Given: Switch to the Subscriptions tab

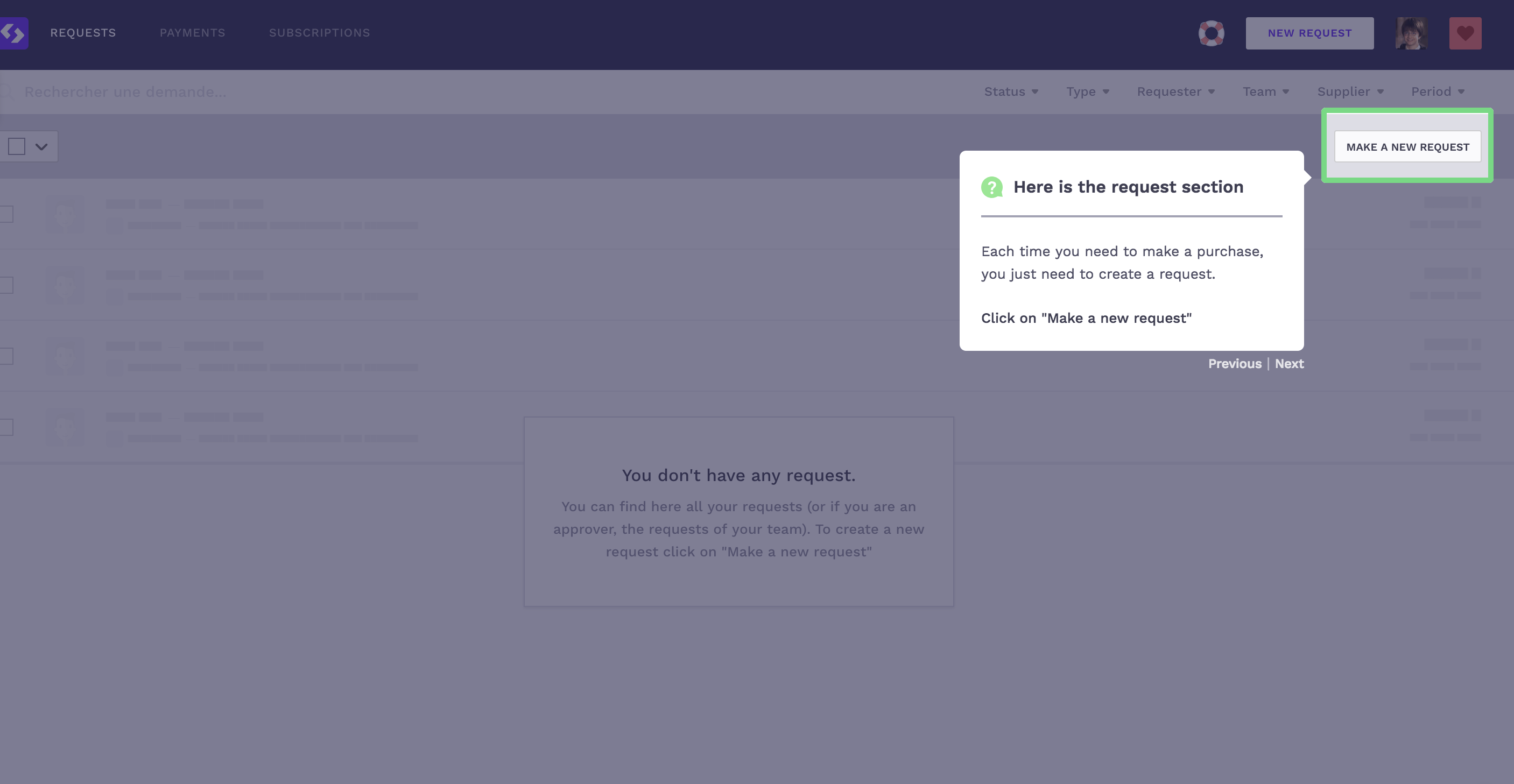Looking at the screenshot, I should point(320,33).
